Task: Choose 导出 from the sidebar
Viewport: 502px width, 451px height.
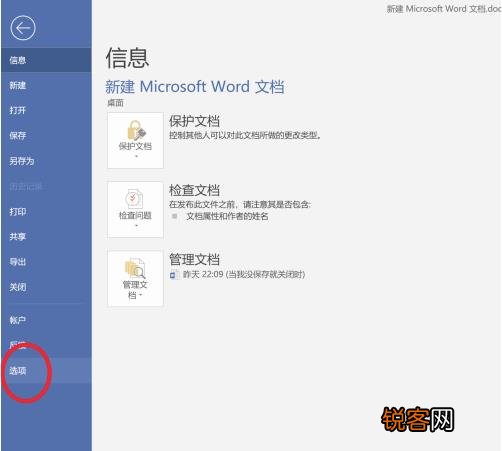Action: [x=46, y=262]
